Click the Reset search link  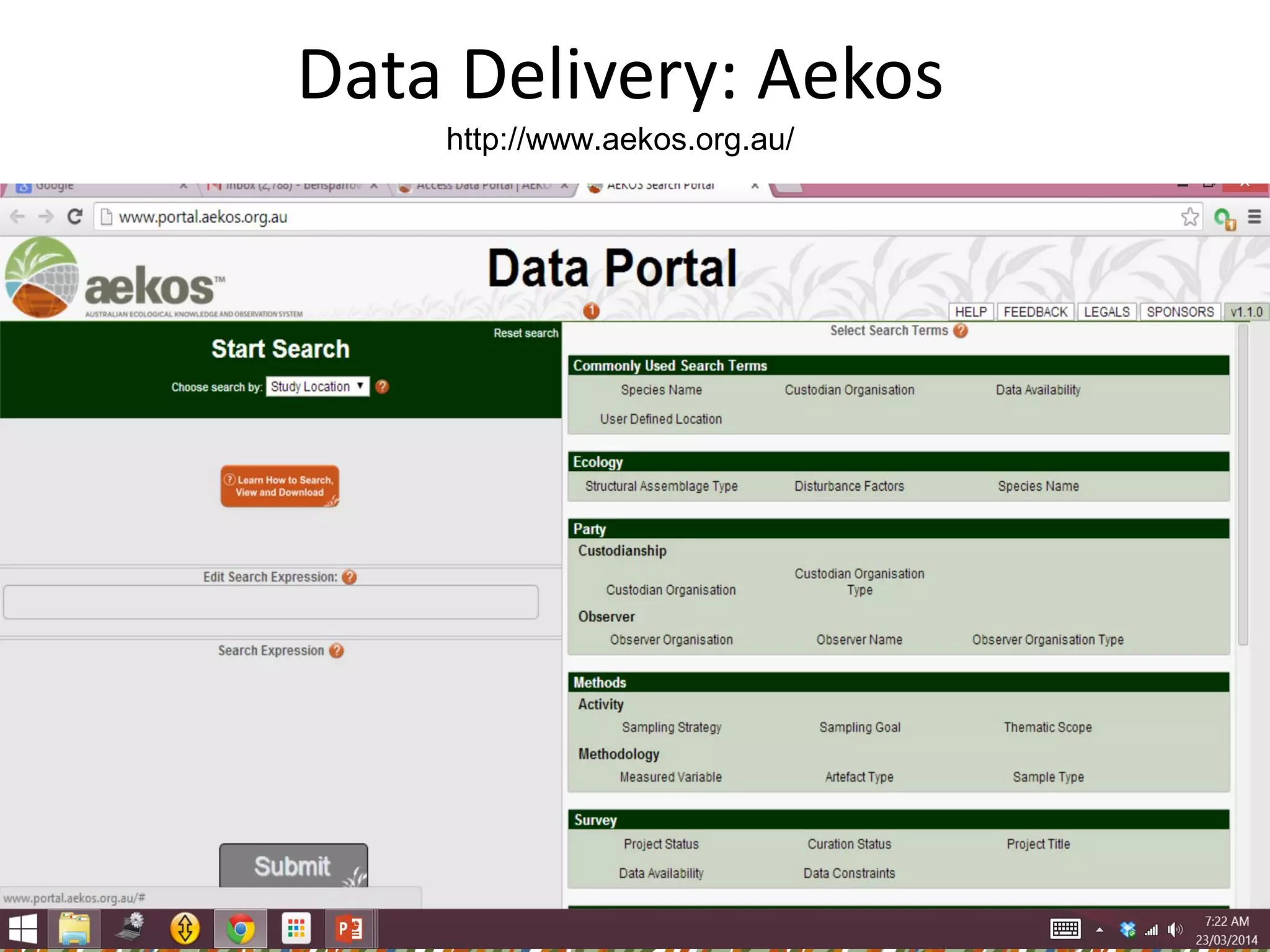(x=526, y=333)
